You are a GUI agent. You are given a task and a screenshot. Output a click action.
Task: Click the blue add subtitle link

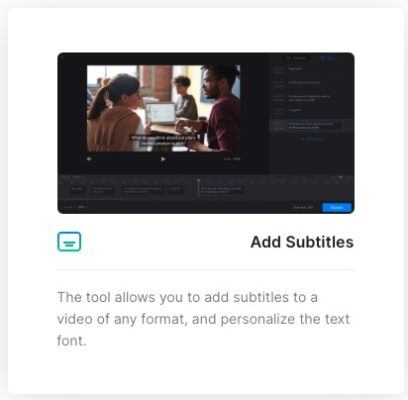311,139
